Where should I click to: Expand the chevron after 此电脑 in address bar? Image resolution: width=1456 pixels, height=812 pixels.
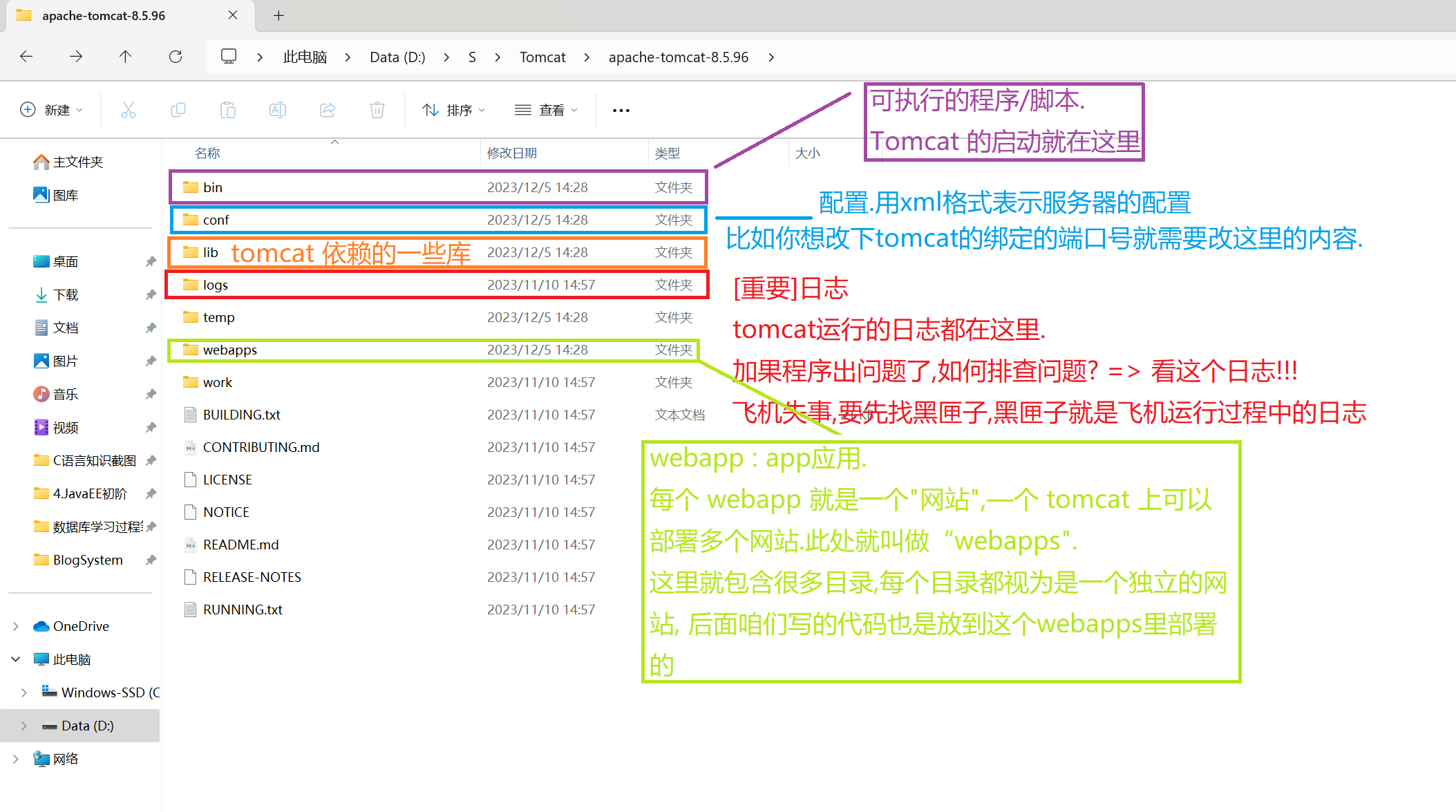pyautogui.click(x=348, y=57)
